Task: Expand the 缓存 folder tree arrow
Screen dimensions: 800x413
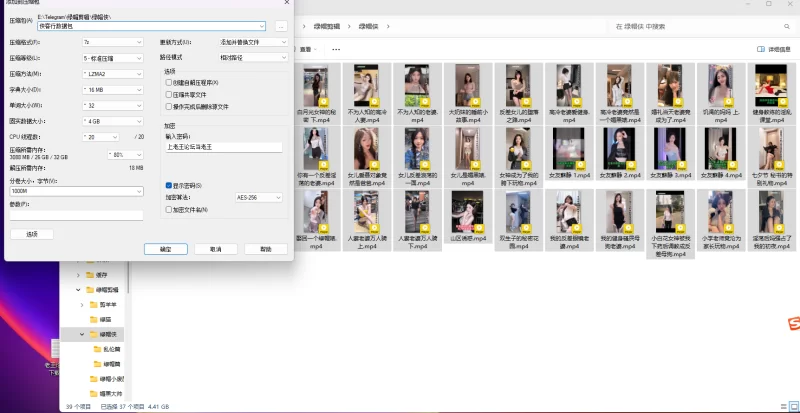Action: point(77,274)
